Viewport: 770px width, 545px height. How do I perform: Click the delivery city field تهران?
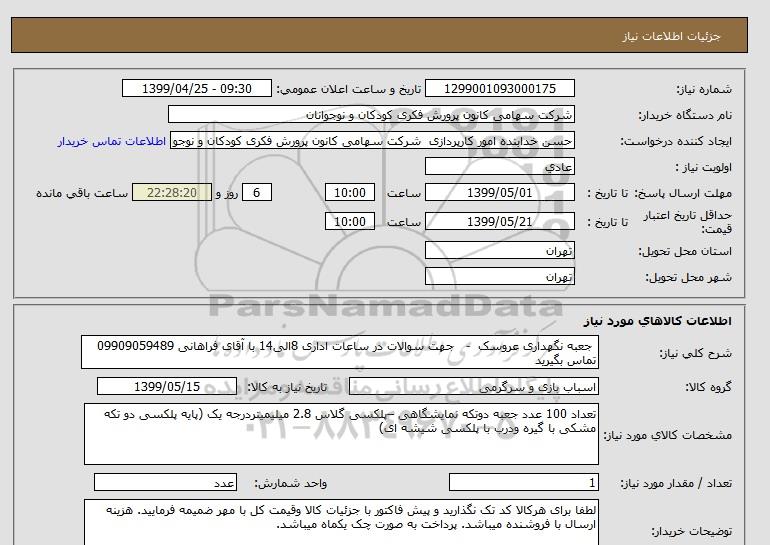(x=499, y=276)
